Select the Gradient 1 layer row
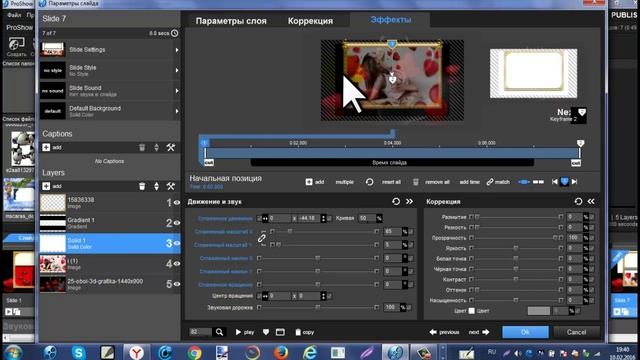Viewport: 640px width, 360px height. 110,223
